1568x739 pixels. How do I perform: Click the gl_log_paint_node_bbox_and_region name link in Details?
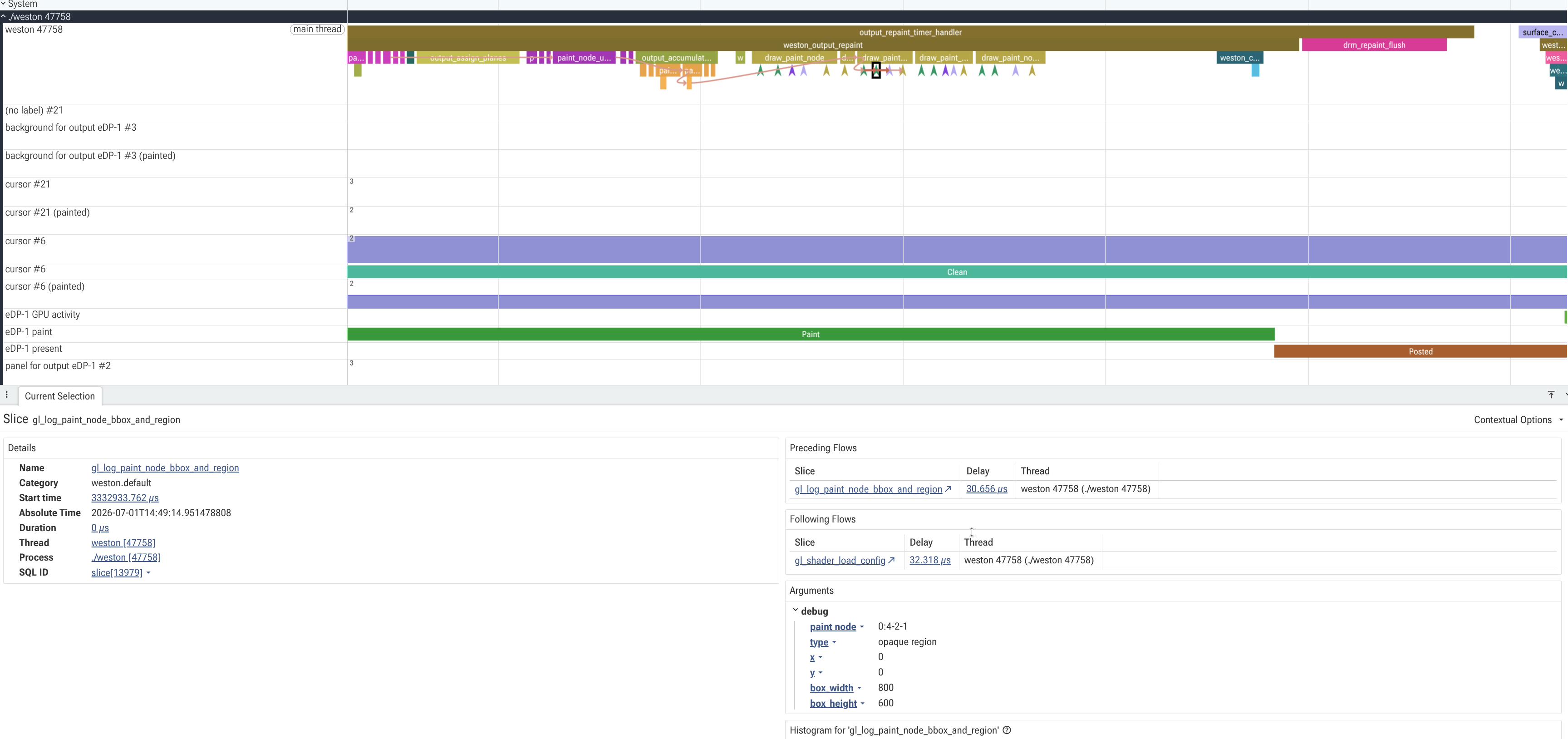165,468
